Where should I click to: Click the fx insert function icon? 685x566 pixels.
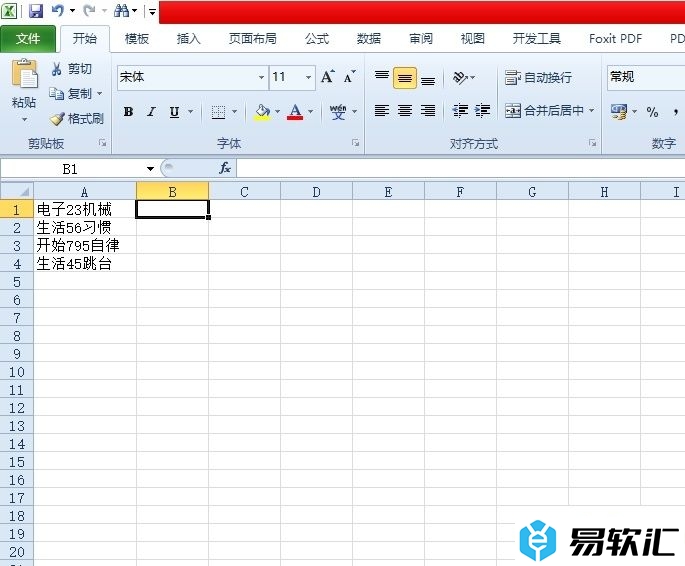(225, 168)
